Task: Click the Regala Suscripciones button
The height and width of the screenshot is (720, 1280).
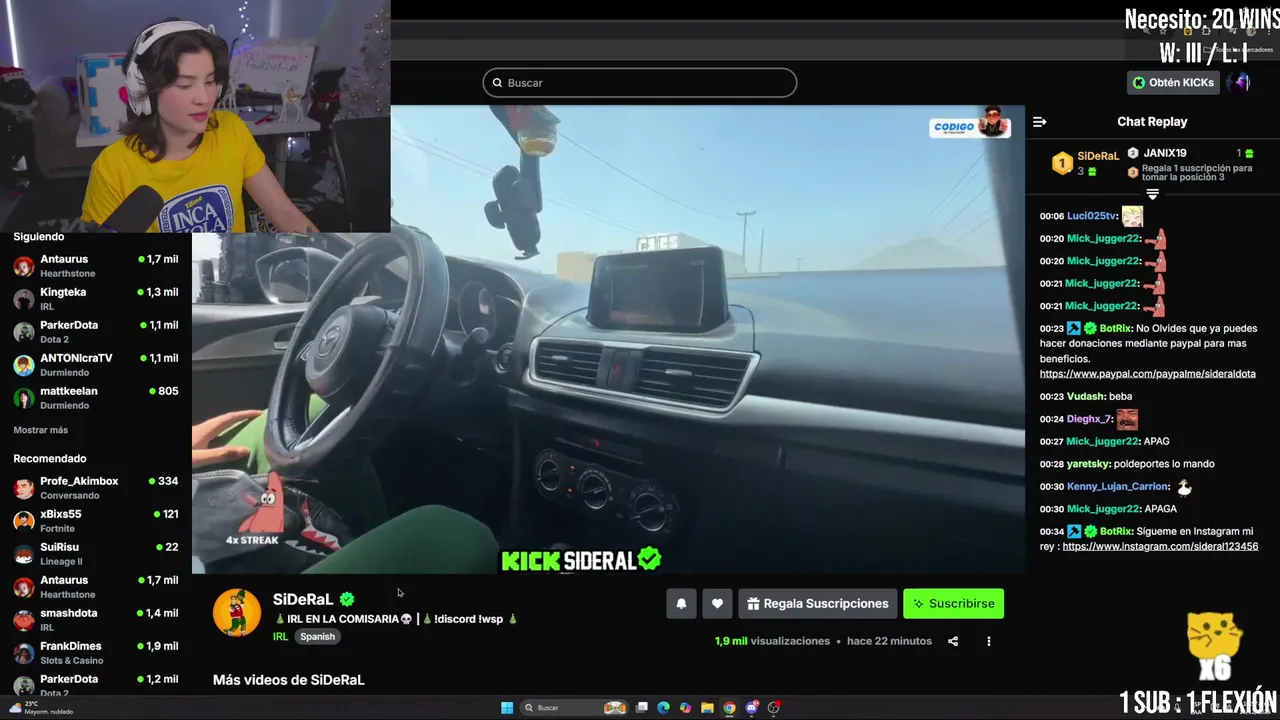Action: point(817,604)
